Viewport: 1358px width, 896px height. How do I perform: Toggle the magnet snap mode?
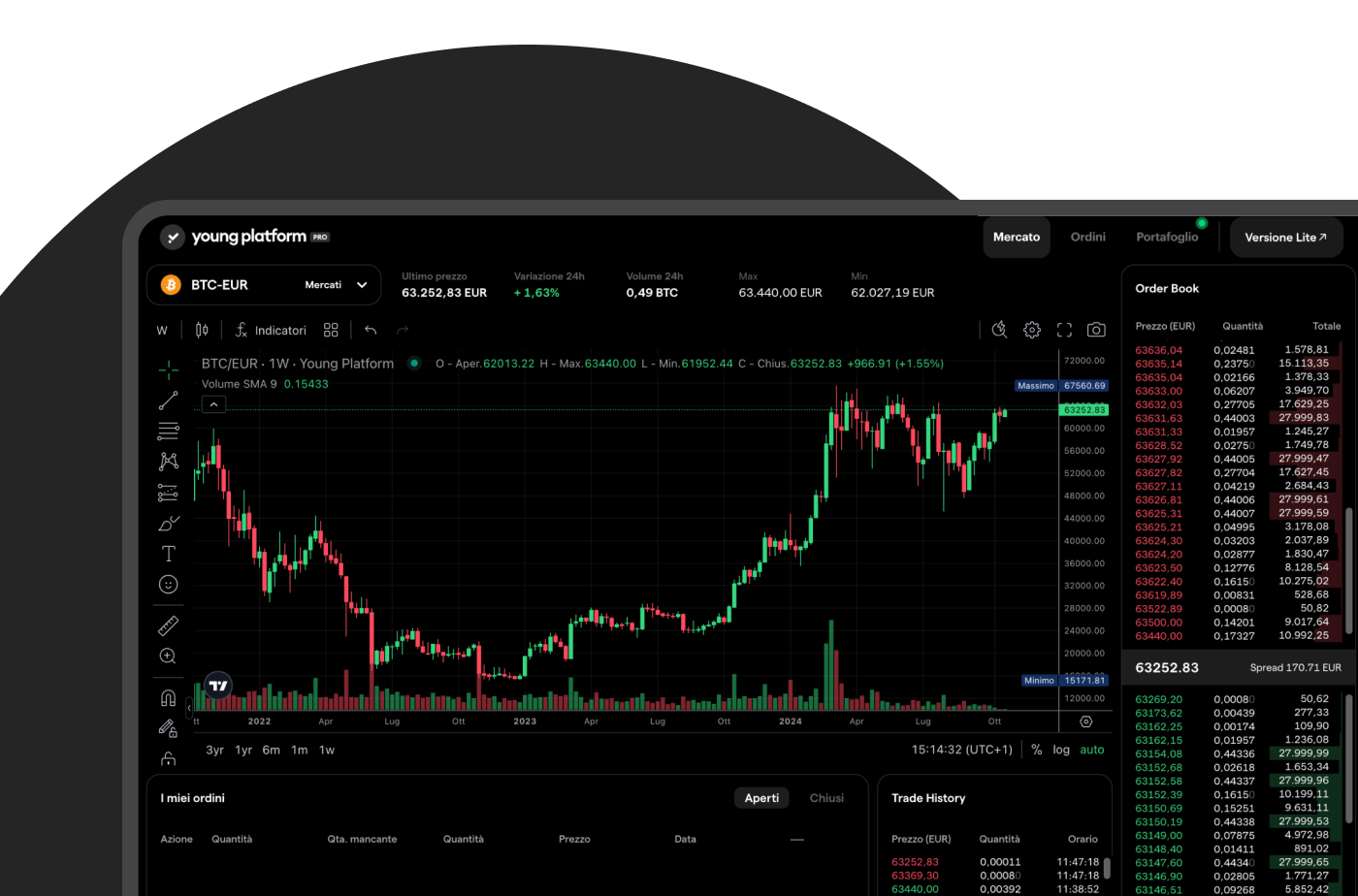pyautogui.click(x=167, y=696)
